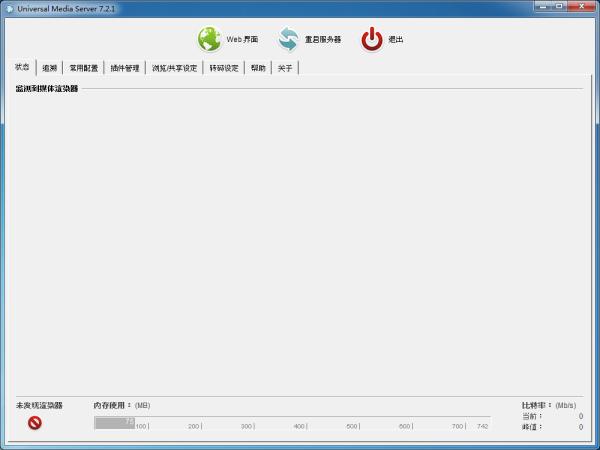600x450 pixels.
Task: Open the 追溯 tab
Action: (49, 68)
